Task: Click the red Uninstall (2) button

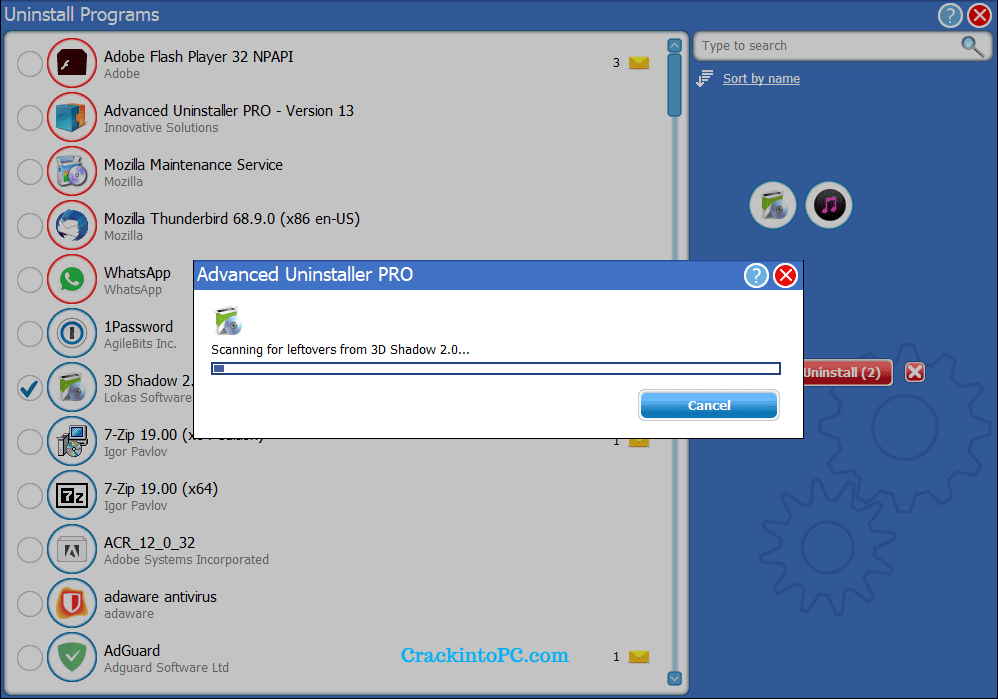Action: [847, 372]
